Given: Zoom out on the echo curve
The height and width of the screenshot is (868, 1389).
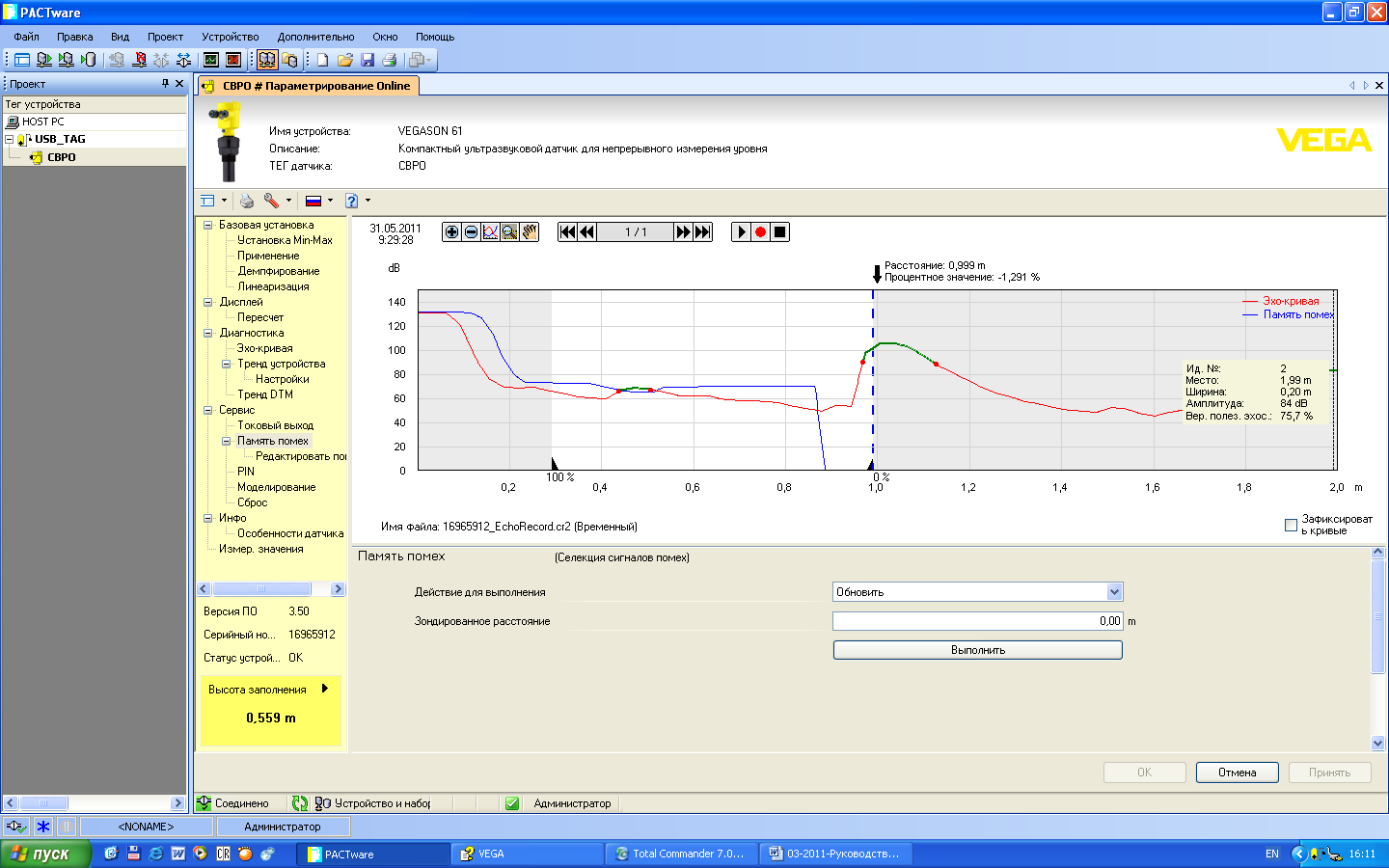Looking at the screenshot, I should (471, 231).
